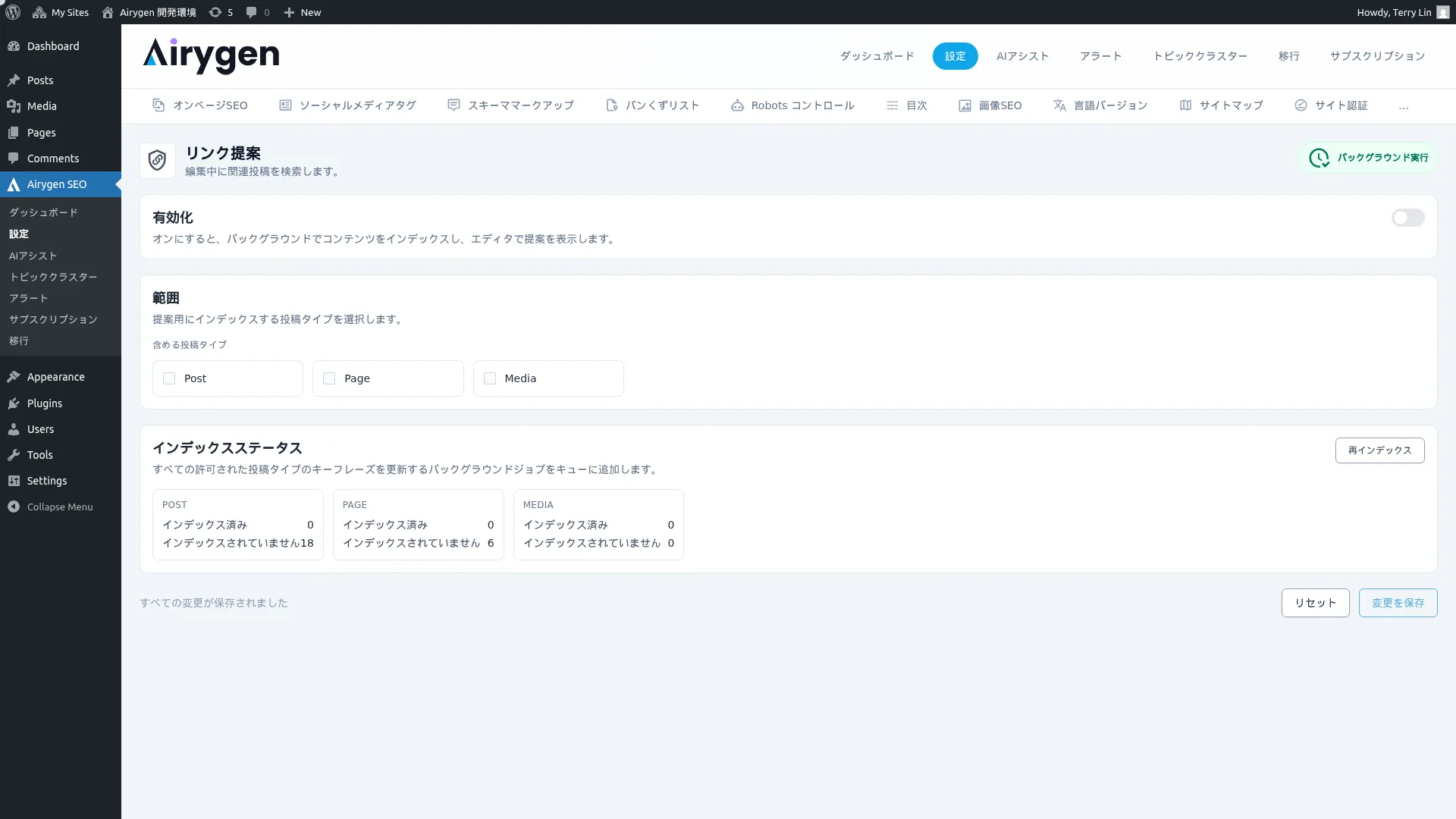Open the サイト認証 settings tab
This screenshot has height=819, width=1456.
pyautogui.click(x=1331, y=105)
